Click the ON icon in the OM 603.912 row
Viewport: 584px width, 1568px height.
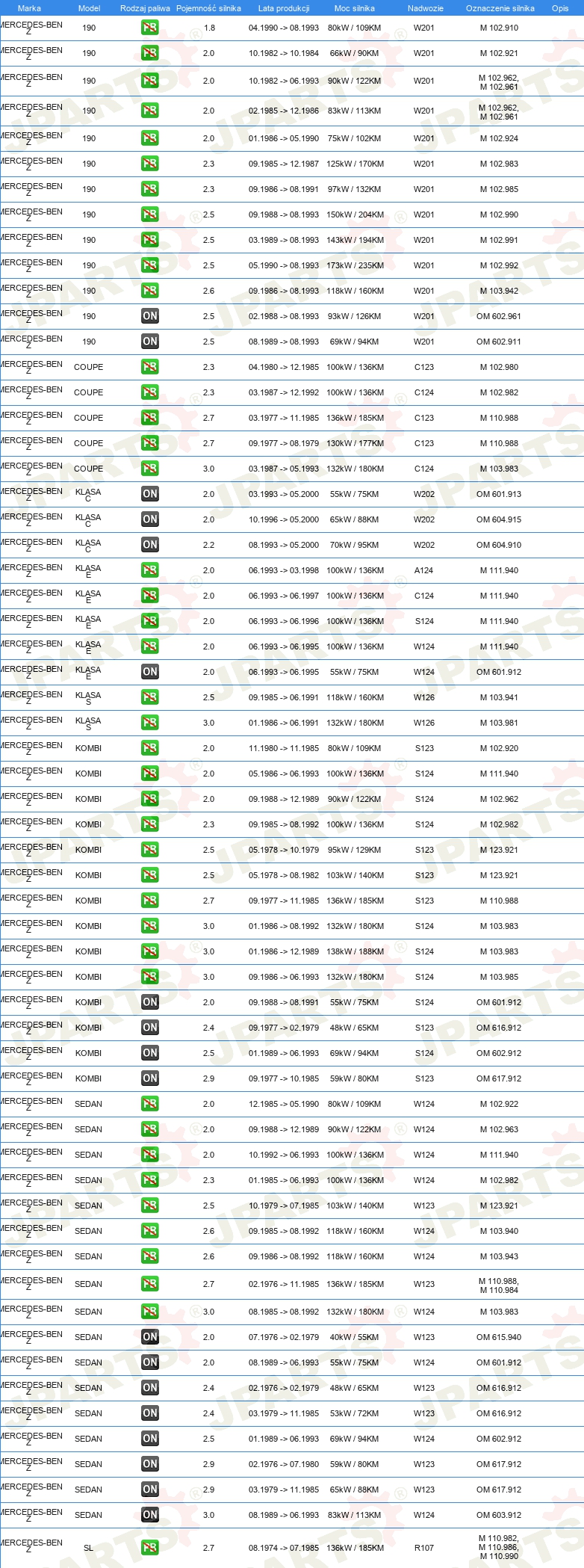tap(150, 1515)
